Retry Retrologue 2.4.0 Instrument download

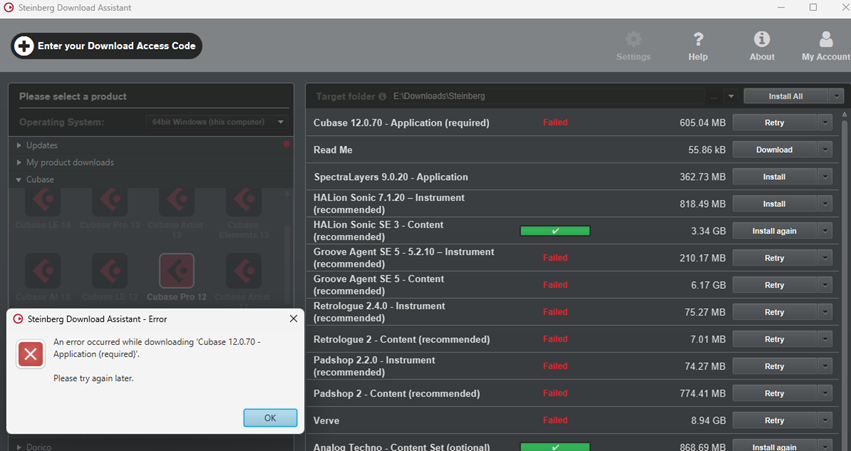774,313
